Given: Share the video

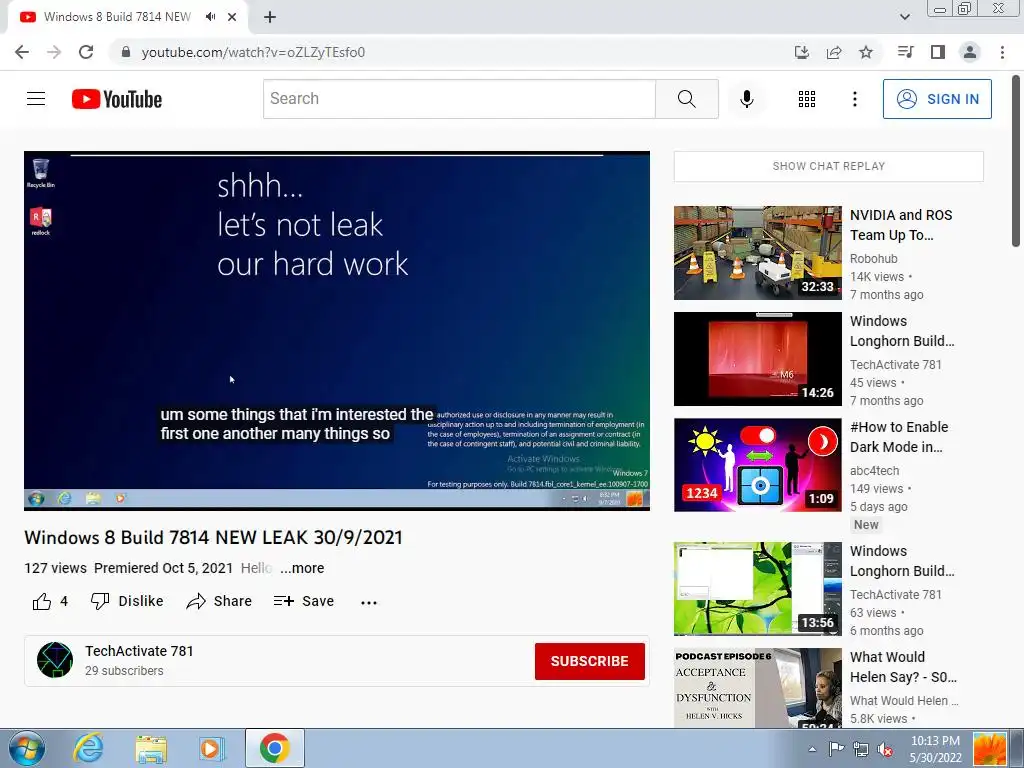Looking at the screenshot, I should [x=219, y=601].
